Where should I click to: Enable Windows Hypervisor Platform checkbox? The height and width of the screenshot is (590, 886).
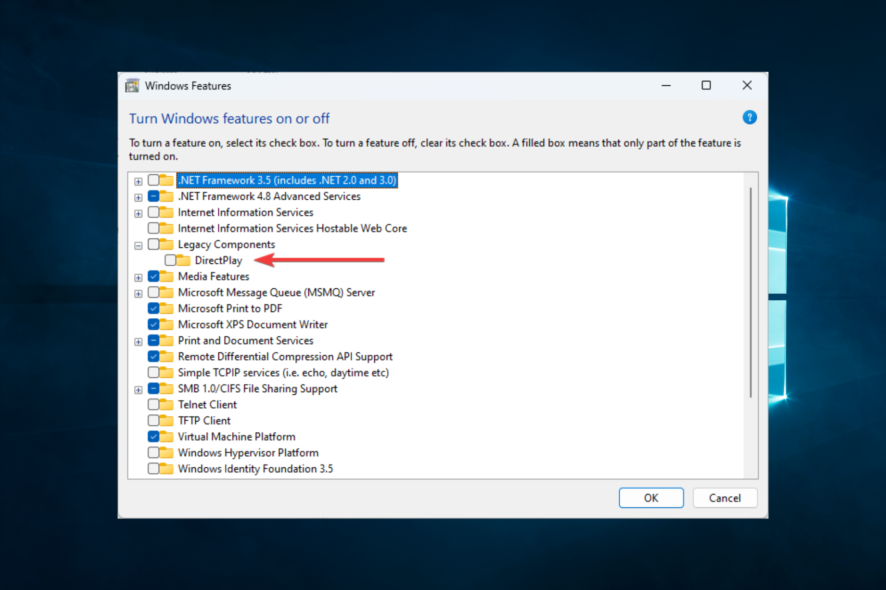(x=153, y=453)
